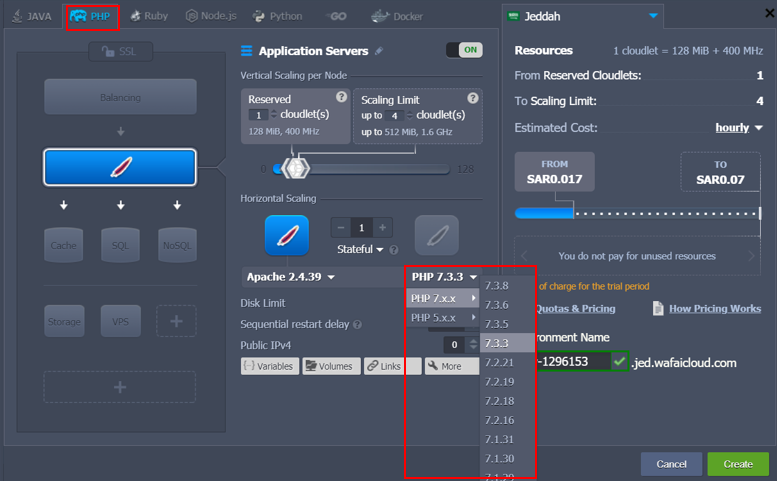Edit the Application Servers name with pencil icon
Image resolution: width=777 pixels, height=481 pixels.
point(379,51)
